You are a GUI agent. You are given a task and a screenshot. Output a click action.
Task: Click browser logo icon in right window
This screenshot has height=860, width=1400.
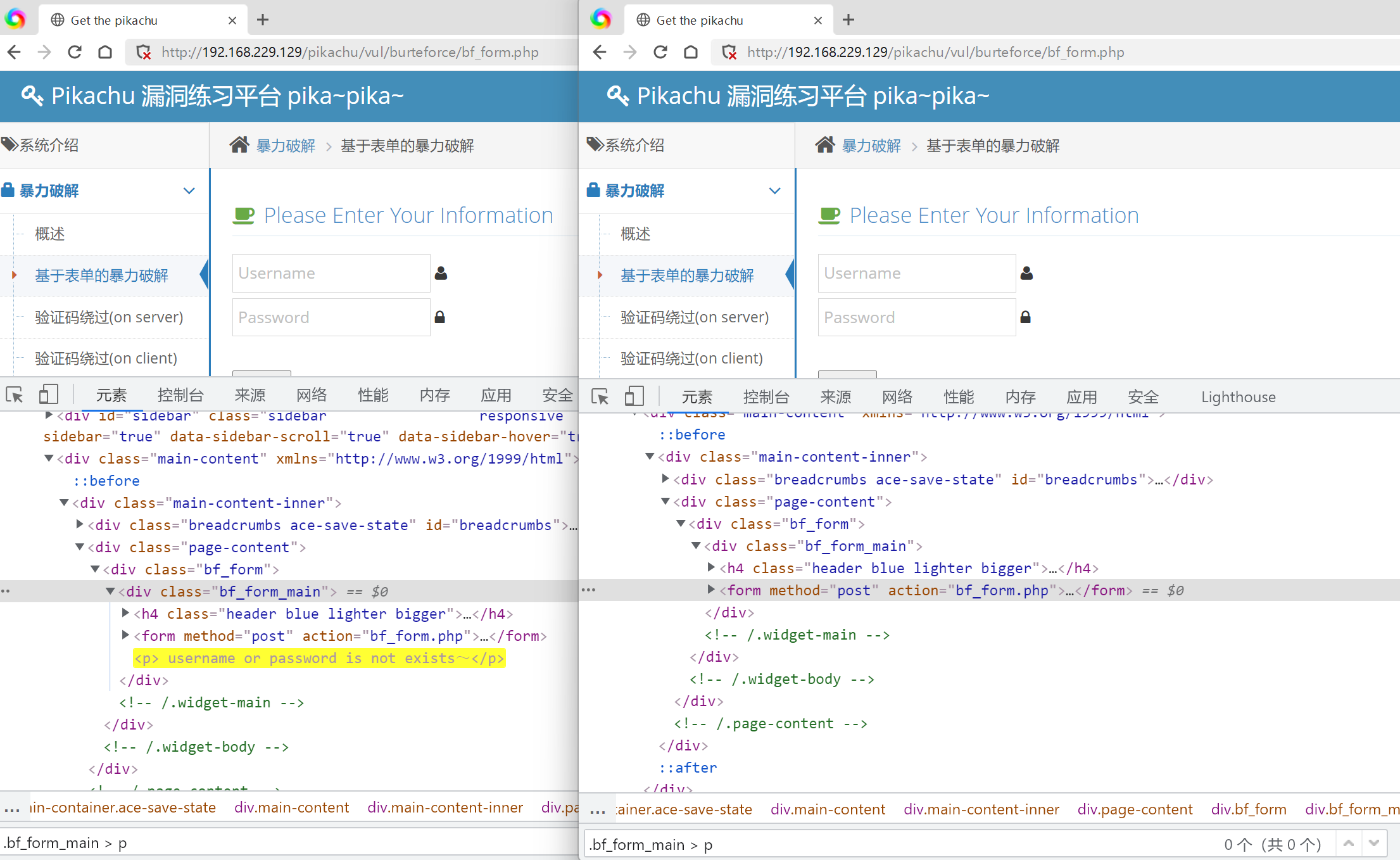coord(601,19)
